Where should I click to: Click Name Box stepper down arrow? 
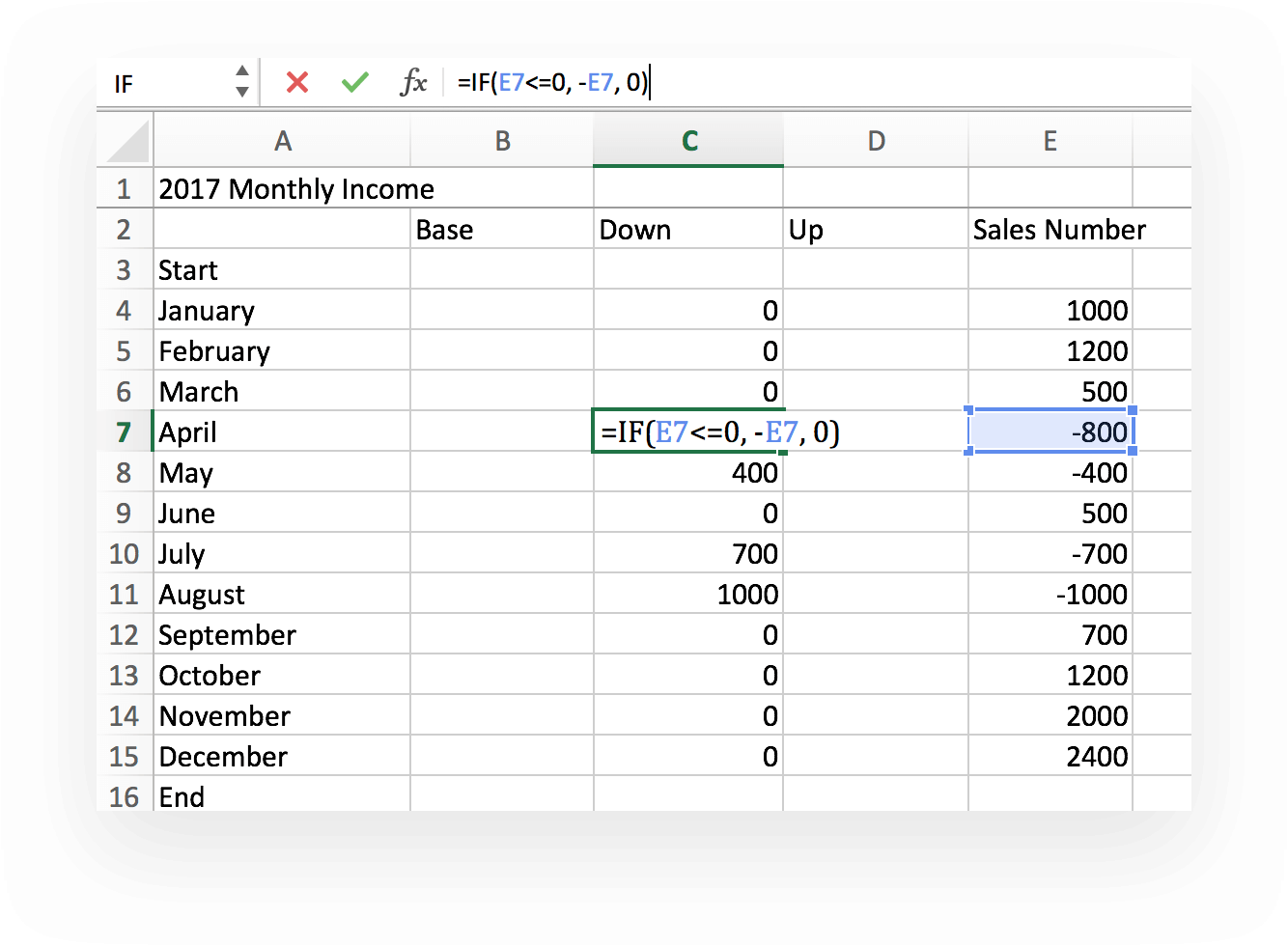242,91
